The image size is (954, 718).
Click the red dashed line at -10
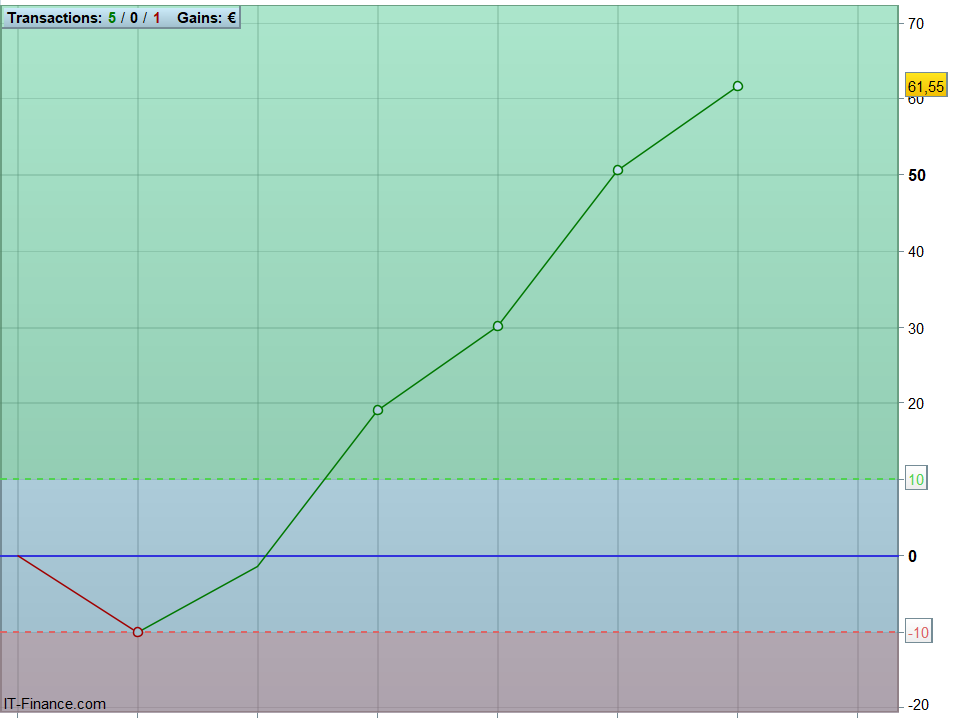tap(449, 632)
